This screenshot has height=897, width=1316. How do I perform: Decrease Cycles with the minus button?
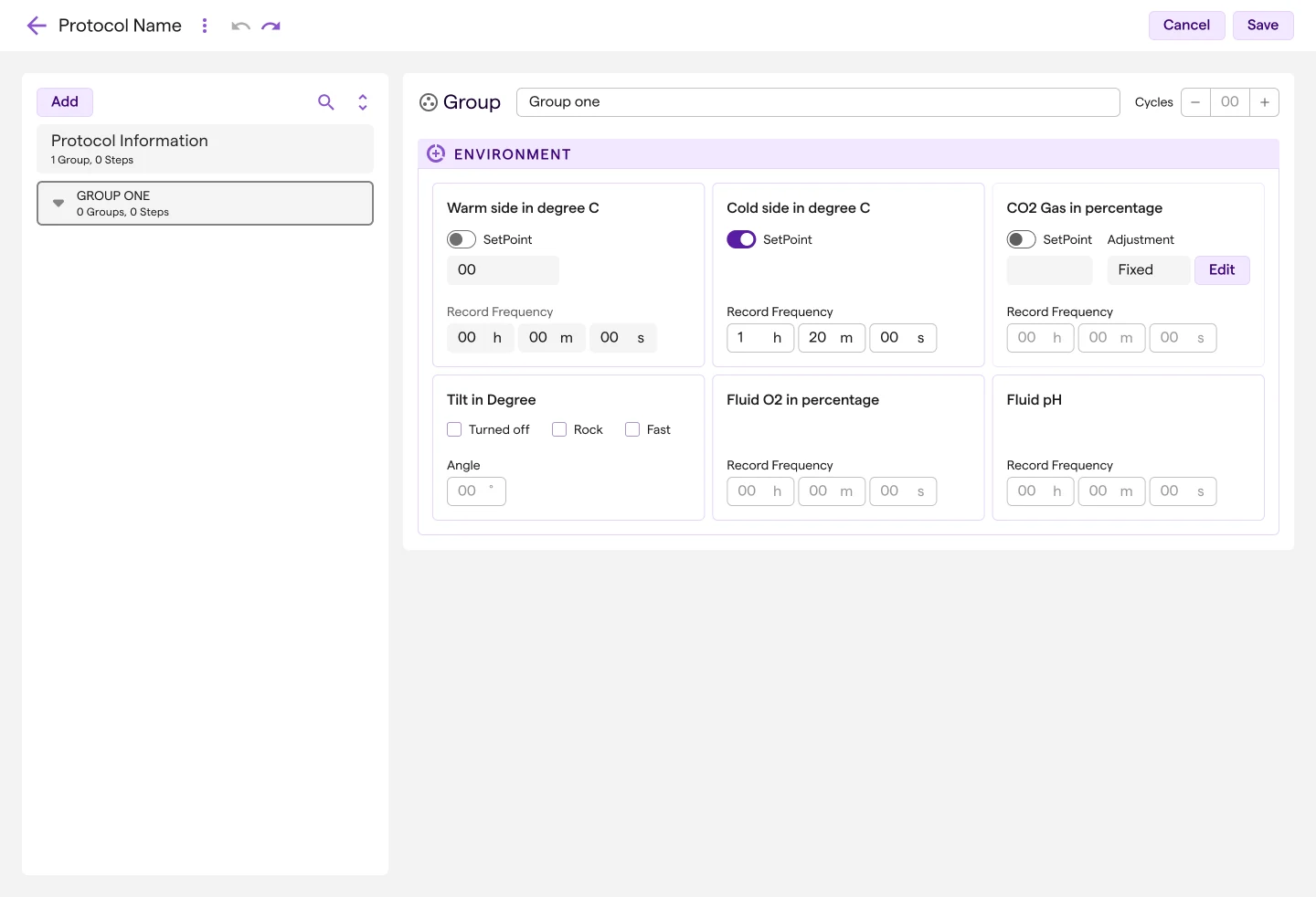coord(1195,102)
